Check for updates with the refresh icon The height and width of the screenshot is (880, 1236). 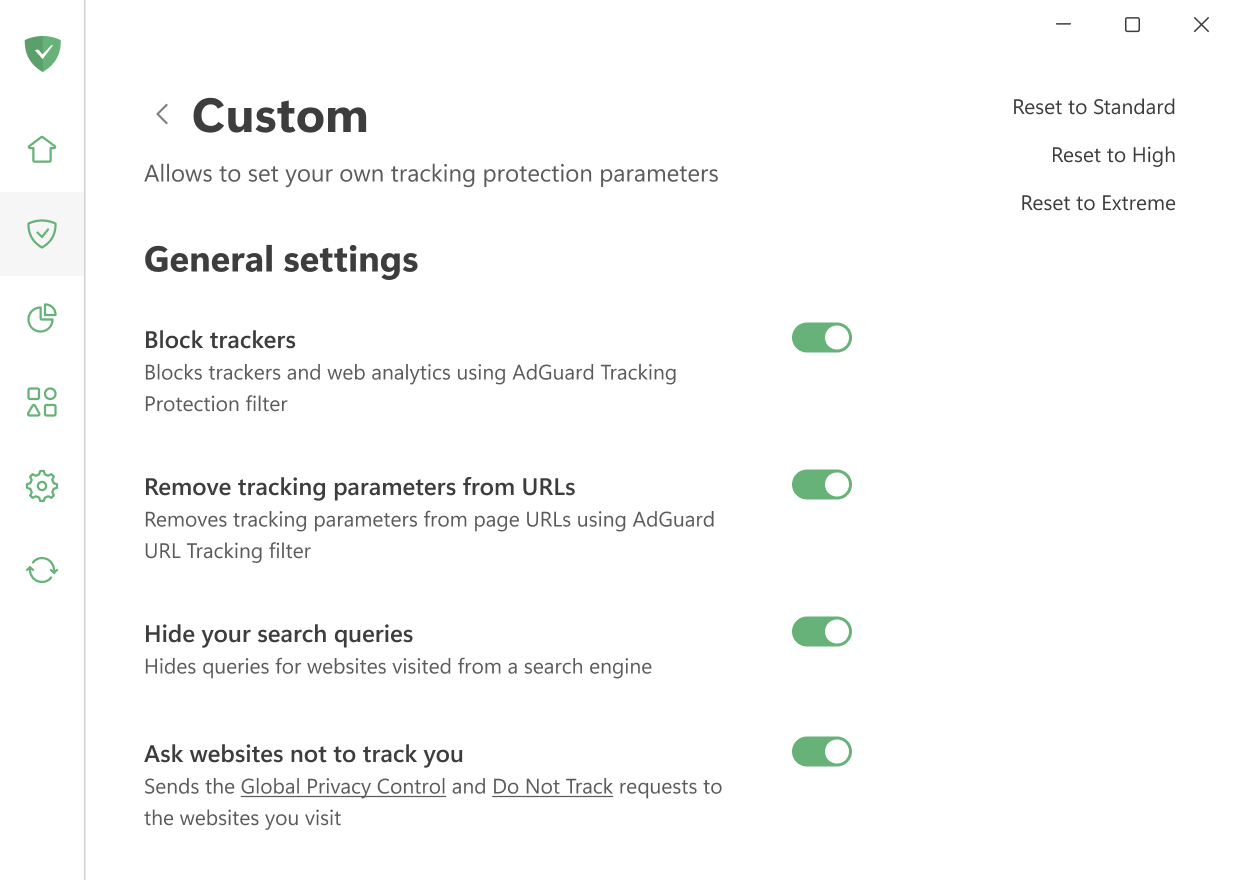click(x=42, y=569)
